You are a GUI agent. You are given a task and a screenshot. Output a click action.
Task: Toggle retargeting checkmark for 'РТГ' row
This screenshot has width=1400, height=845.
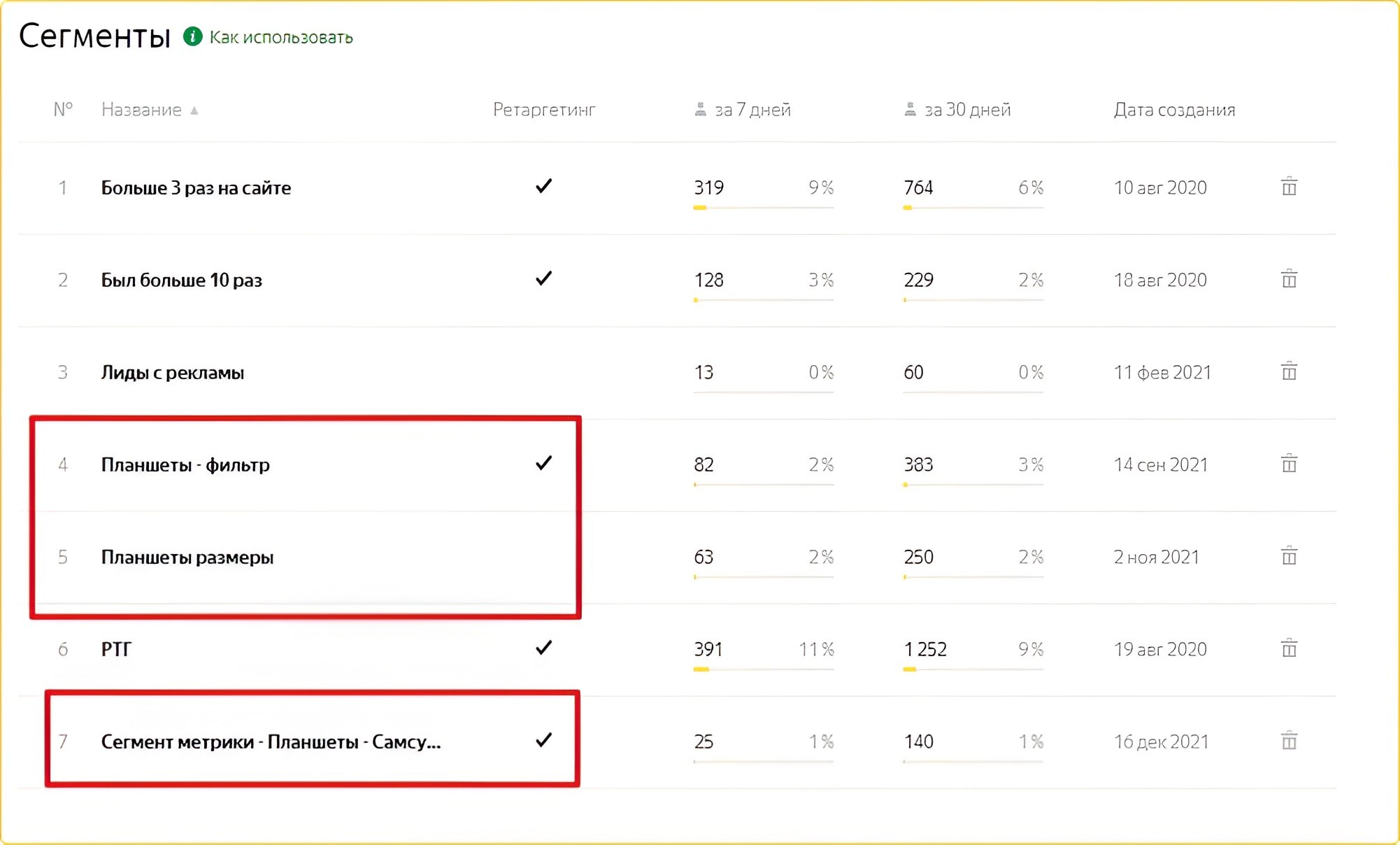coord(543,648)
